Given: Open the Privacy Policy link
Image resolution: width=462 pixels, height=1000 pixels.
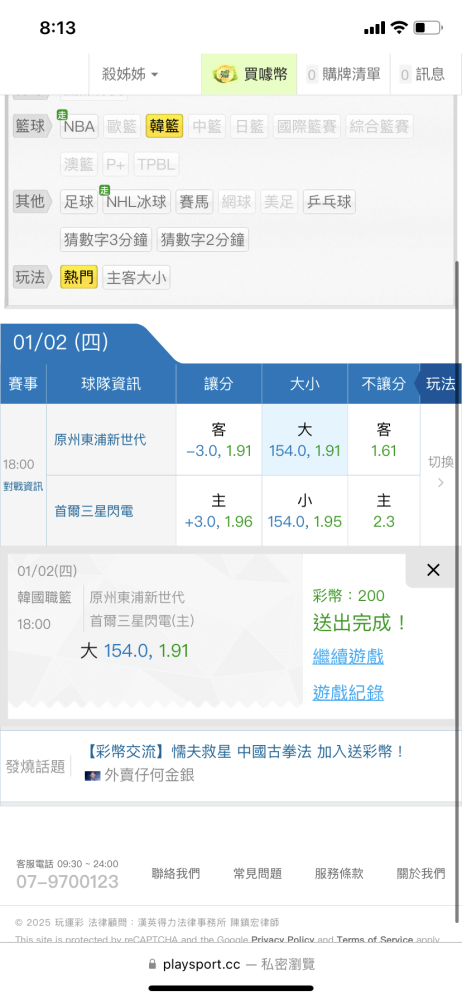Looking at the screenshot, I should [283, 939].
